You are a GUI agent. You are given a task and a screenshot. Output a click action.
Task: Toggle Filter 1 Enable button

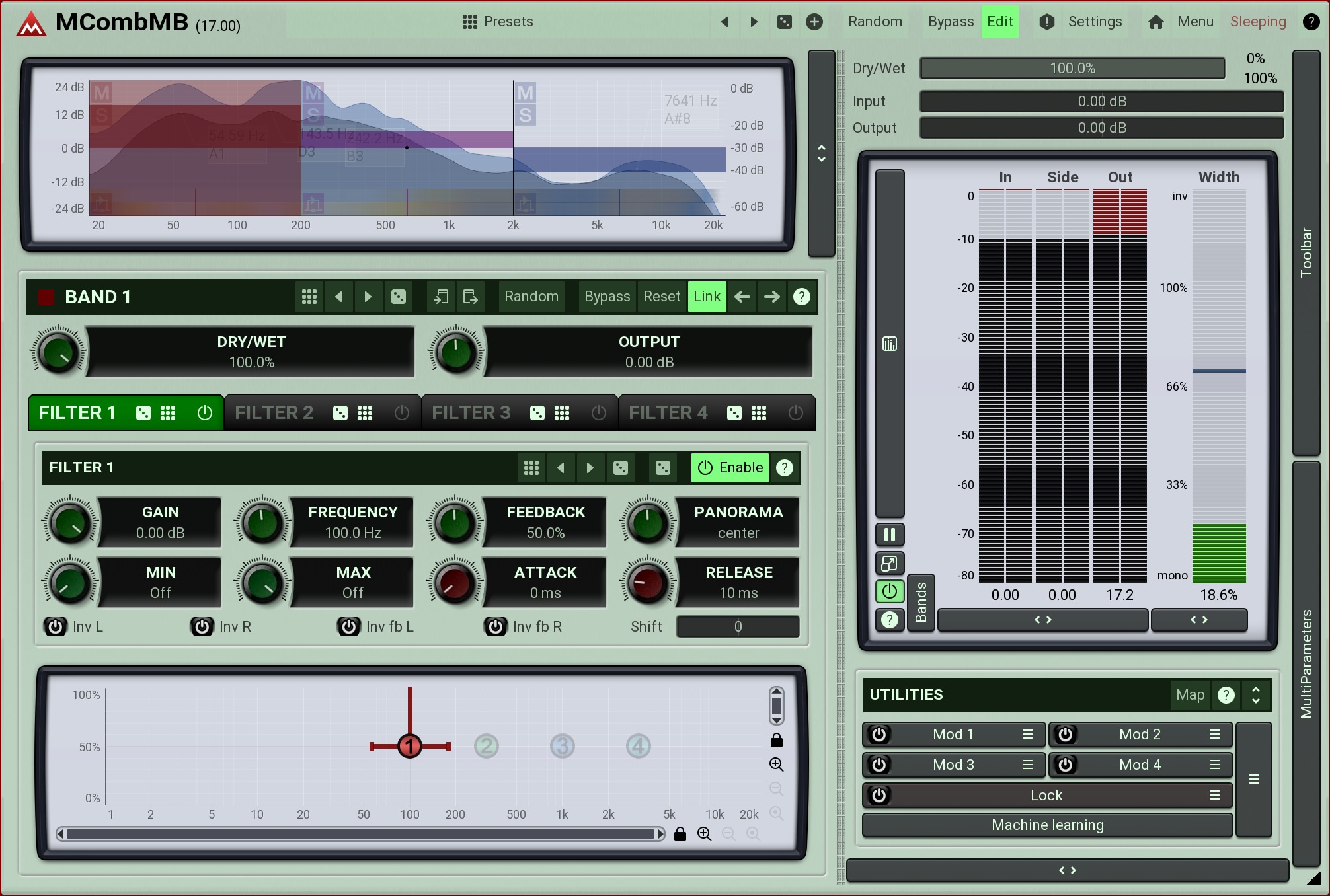tap(730, 468)
